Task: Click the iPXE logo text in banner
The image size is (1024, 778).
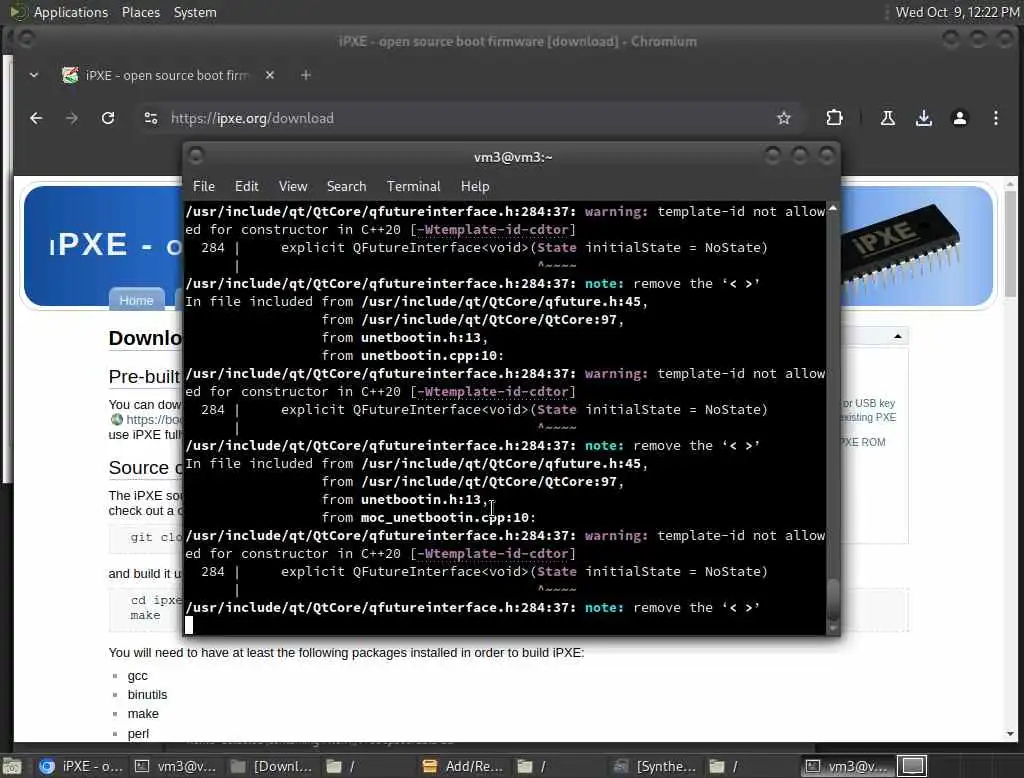Action: coord(88,245)
